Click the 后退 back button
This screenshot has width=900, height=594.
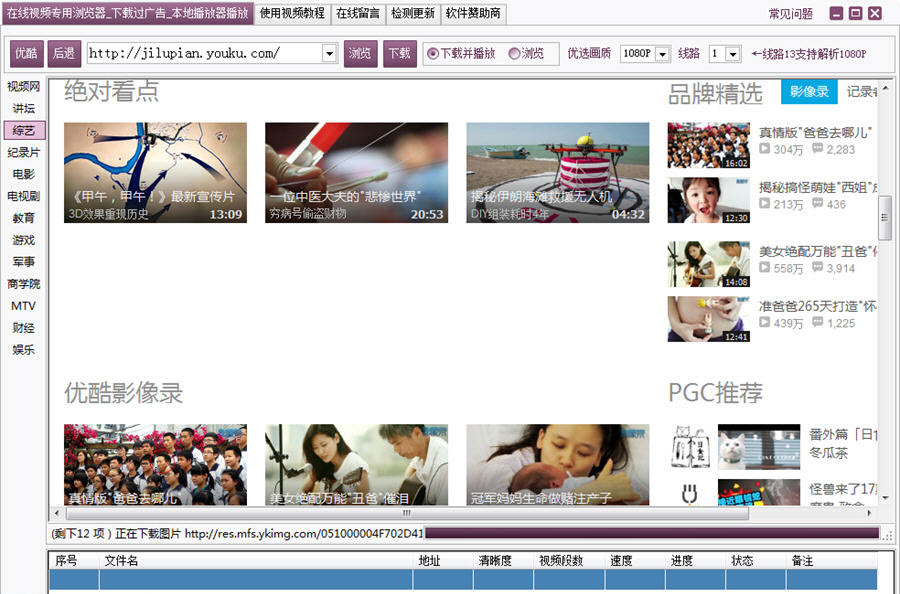click(x=64, y=54)
